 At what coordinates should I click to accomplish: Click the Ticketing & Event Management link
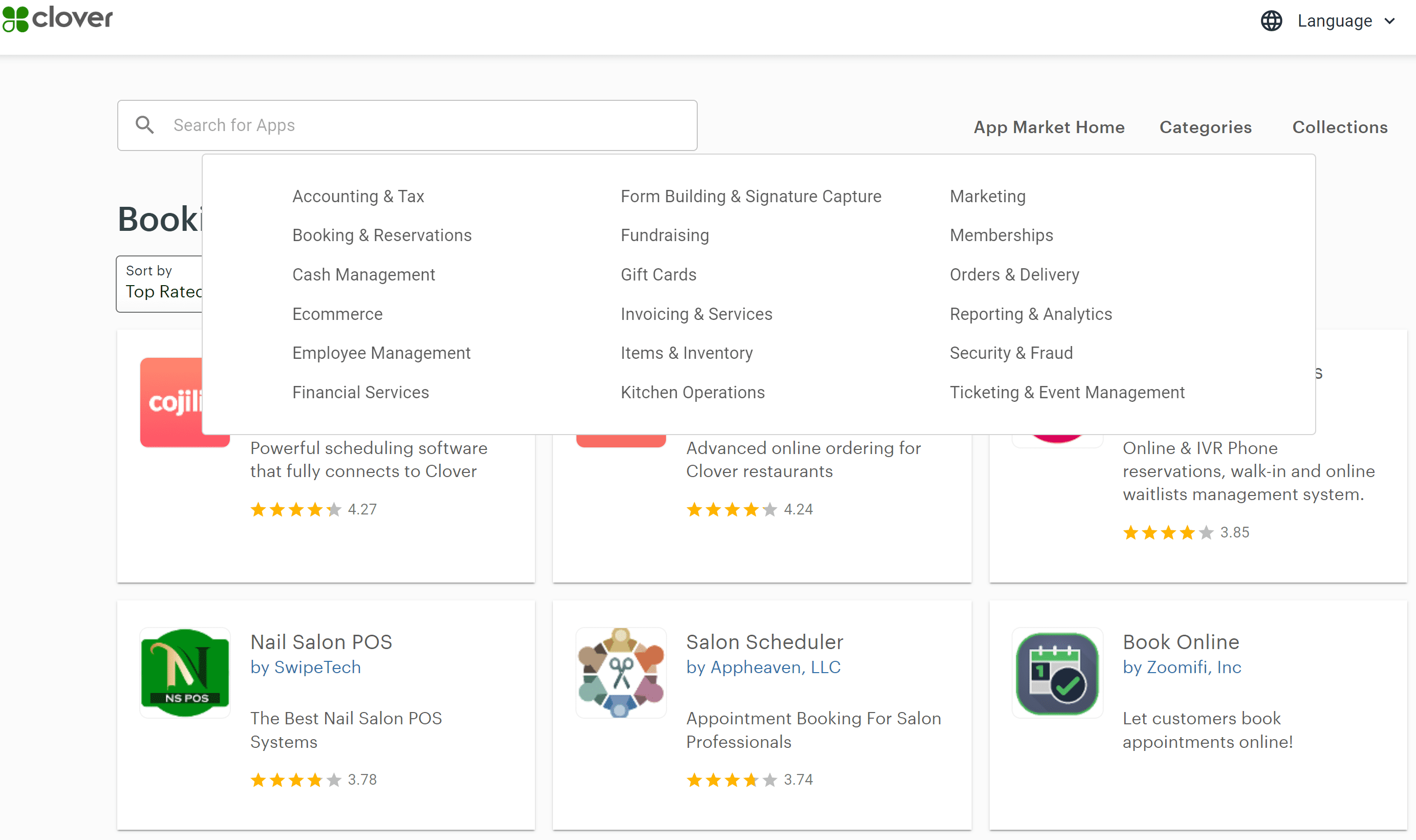1067,392
